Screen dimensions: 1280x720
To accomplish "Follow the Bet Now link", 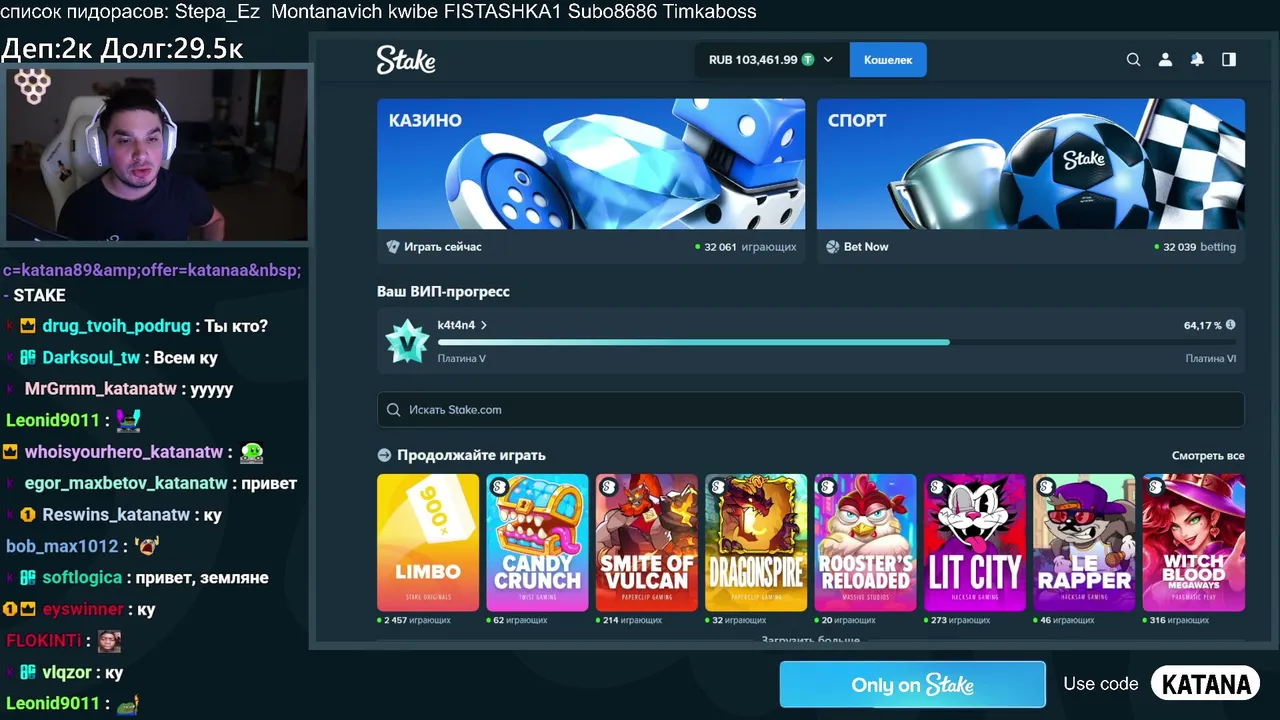I will point(866,247).
